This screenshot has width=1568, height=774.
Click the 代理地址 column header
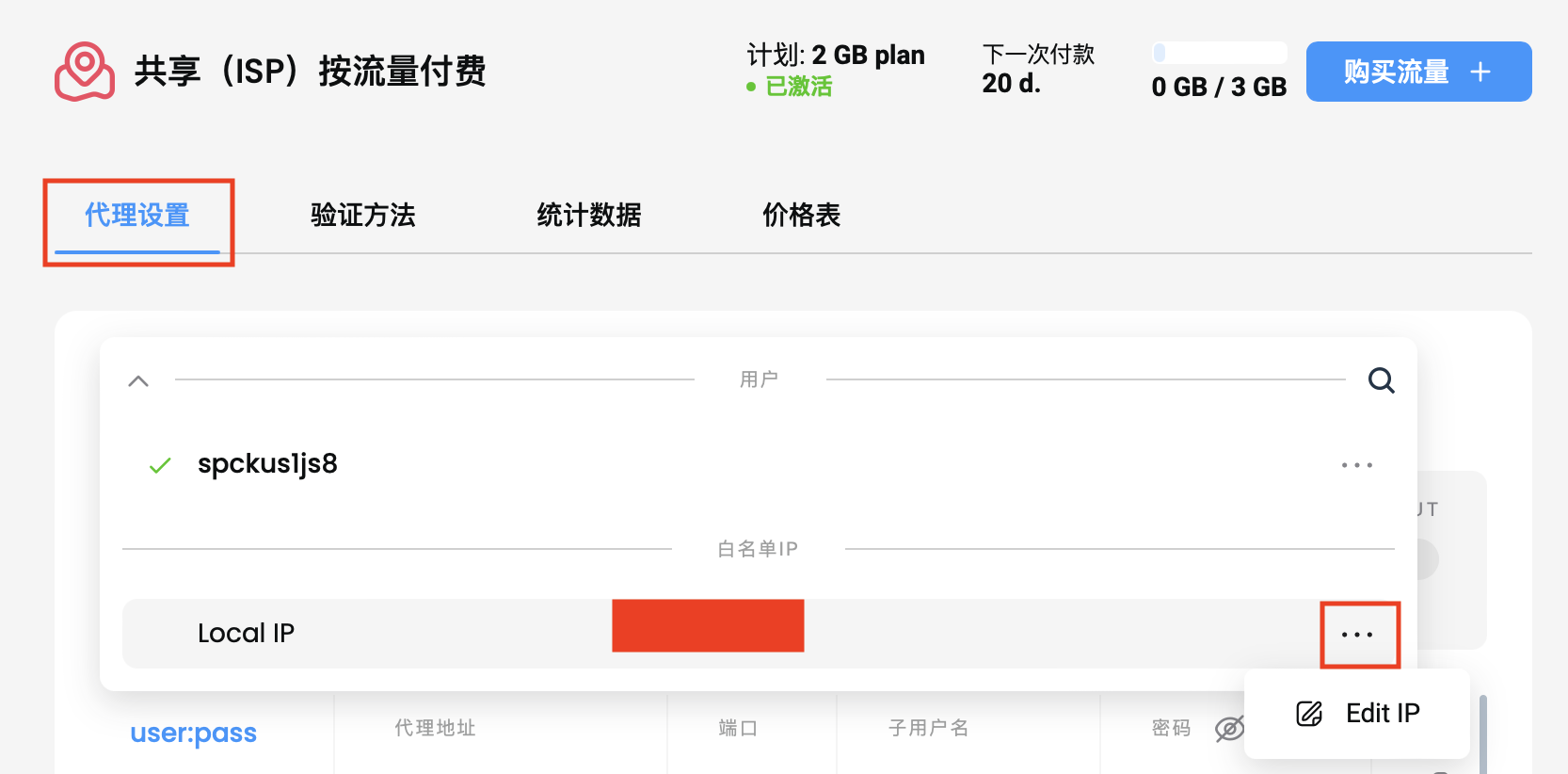(x=436, y=728)
